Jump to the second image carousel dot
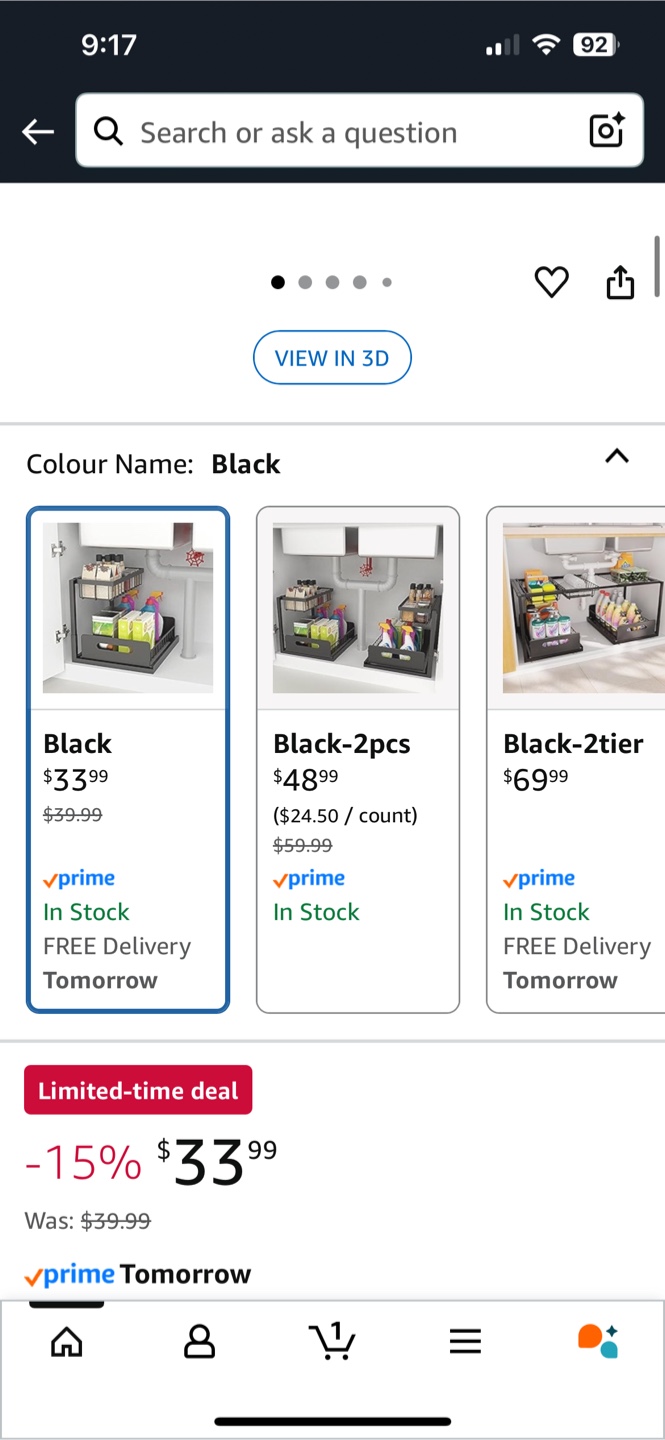The height and width of the screenshot is (1440, 665). (305, 282)
